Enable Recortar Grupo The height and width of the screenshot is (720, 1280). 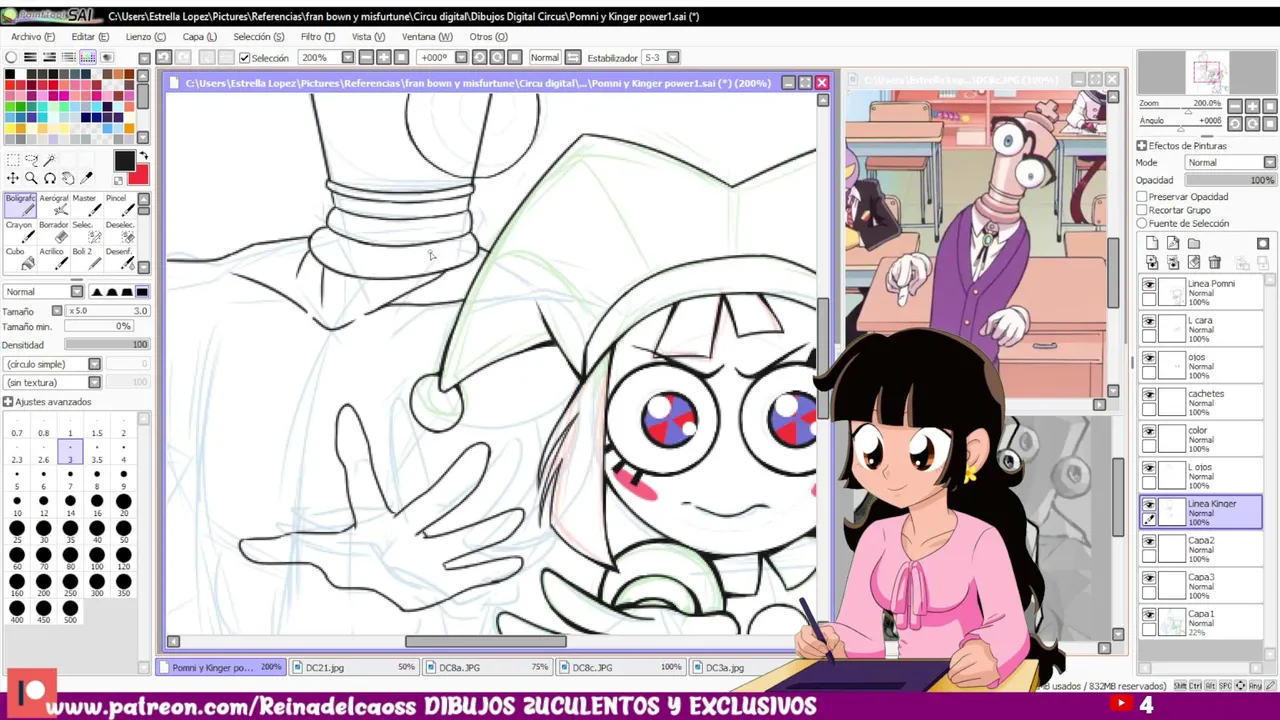tap(1142, 210)
